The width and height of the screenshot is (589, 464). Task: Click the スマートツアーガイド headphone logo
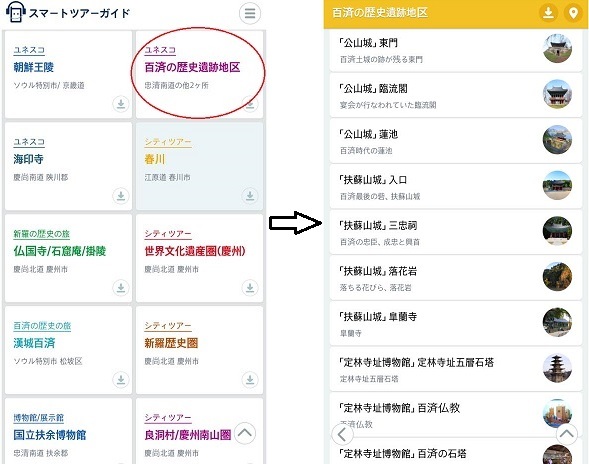pos(16,12)
